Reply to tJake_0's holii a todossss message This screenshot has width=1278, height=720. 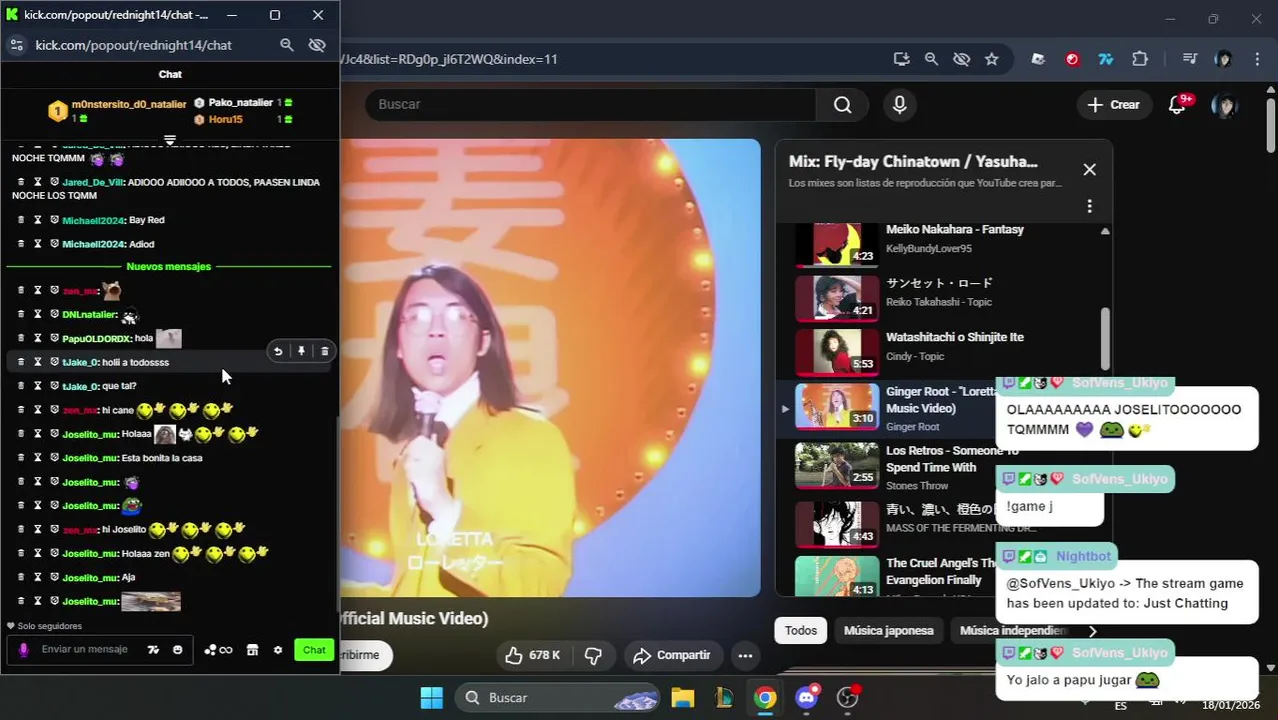point(278,351)
